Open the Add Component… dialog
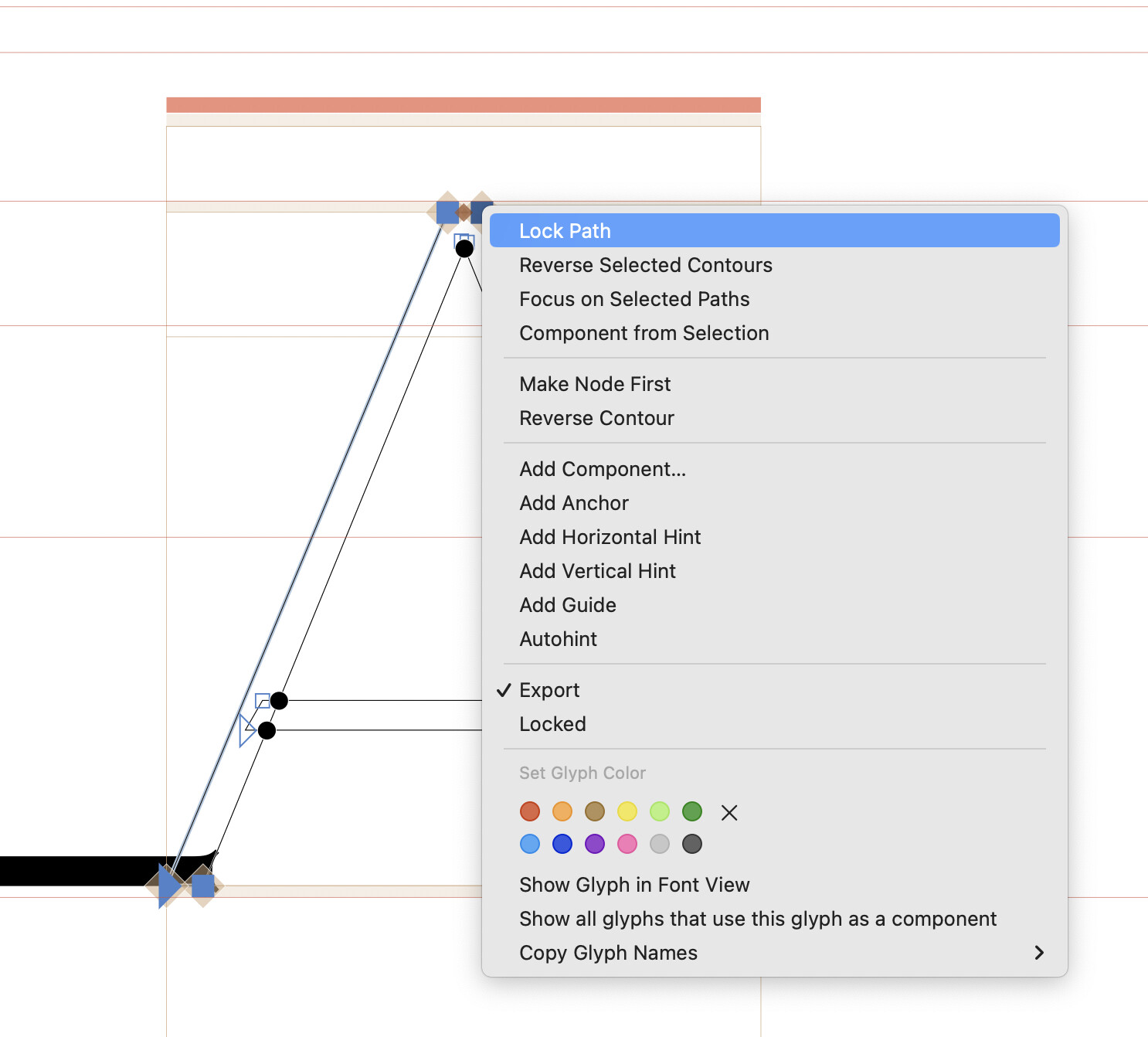The image size is (1148, 1037). point(602,469)
